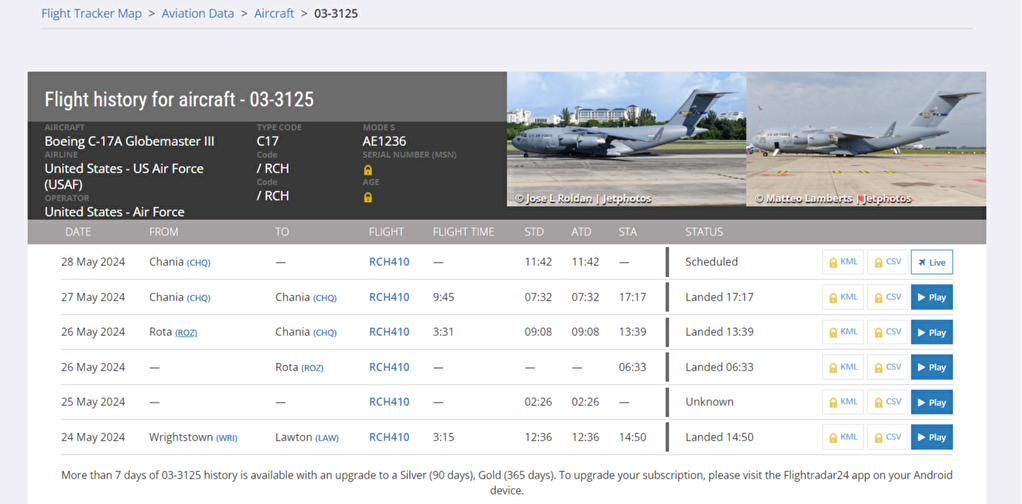Open RCH410 flight link on 28 May
Image resolution: width=1022 pixels, height=504 pixels.
(x=389, y=262)
